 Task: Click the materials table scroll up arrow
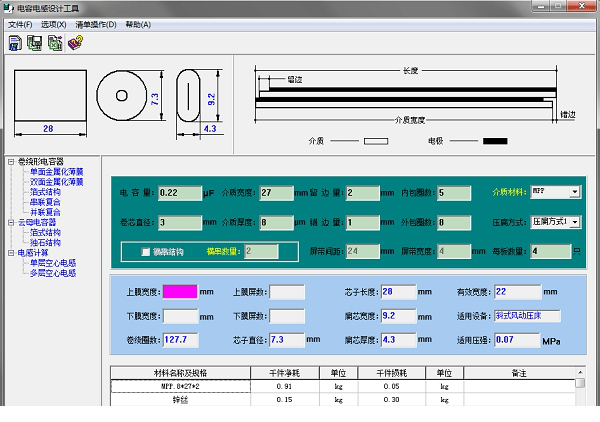tap(580, 373)
